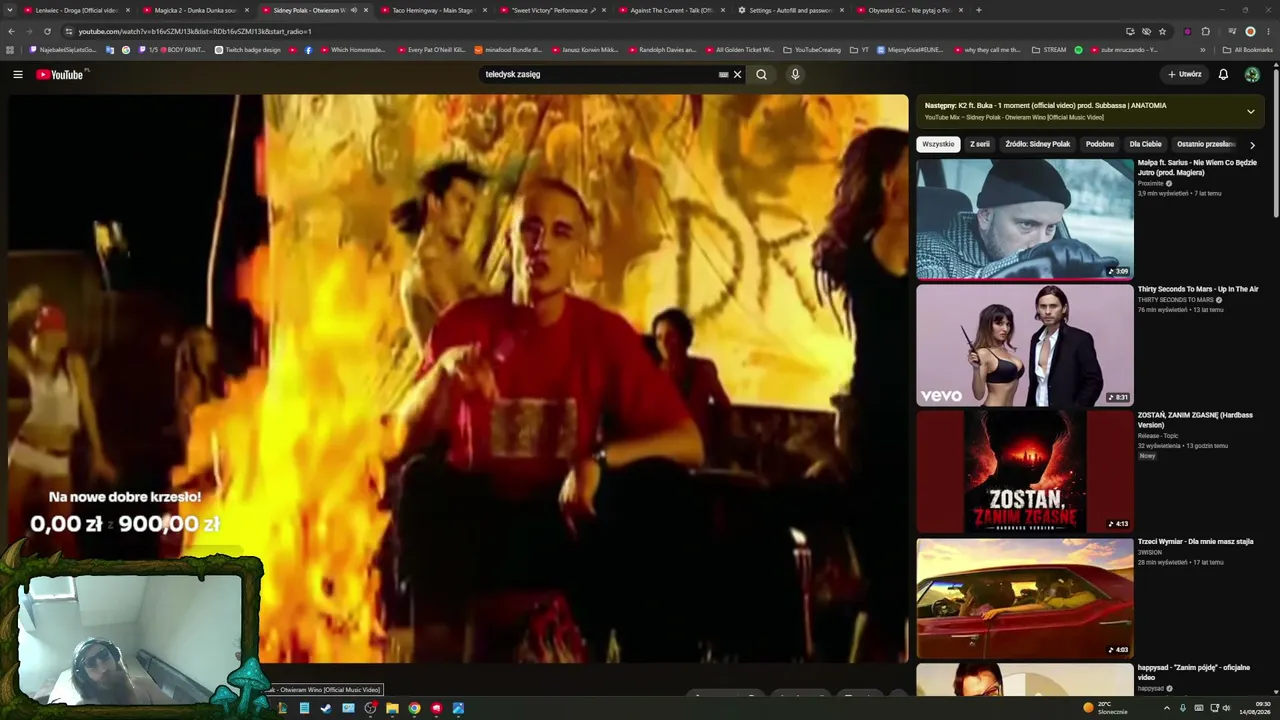Viewport: 1280px width, 720px height.
Task: Open the Małpa ft. Sarius video thumbnail
Action: click(x=1025, y=218)
